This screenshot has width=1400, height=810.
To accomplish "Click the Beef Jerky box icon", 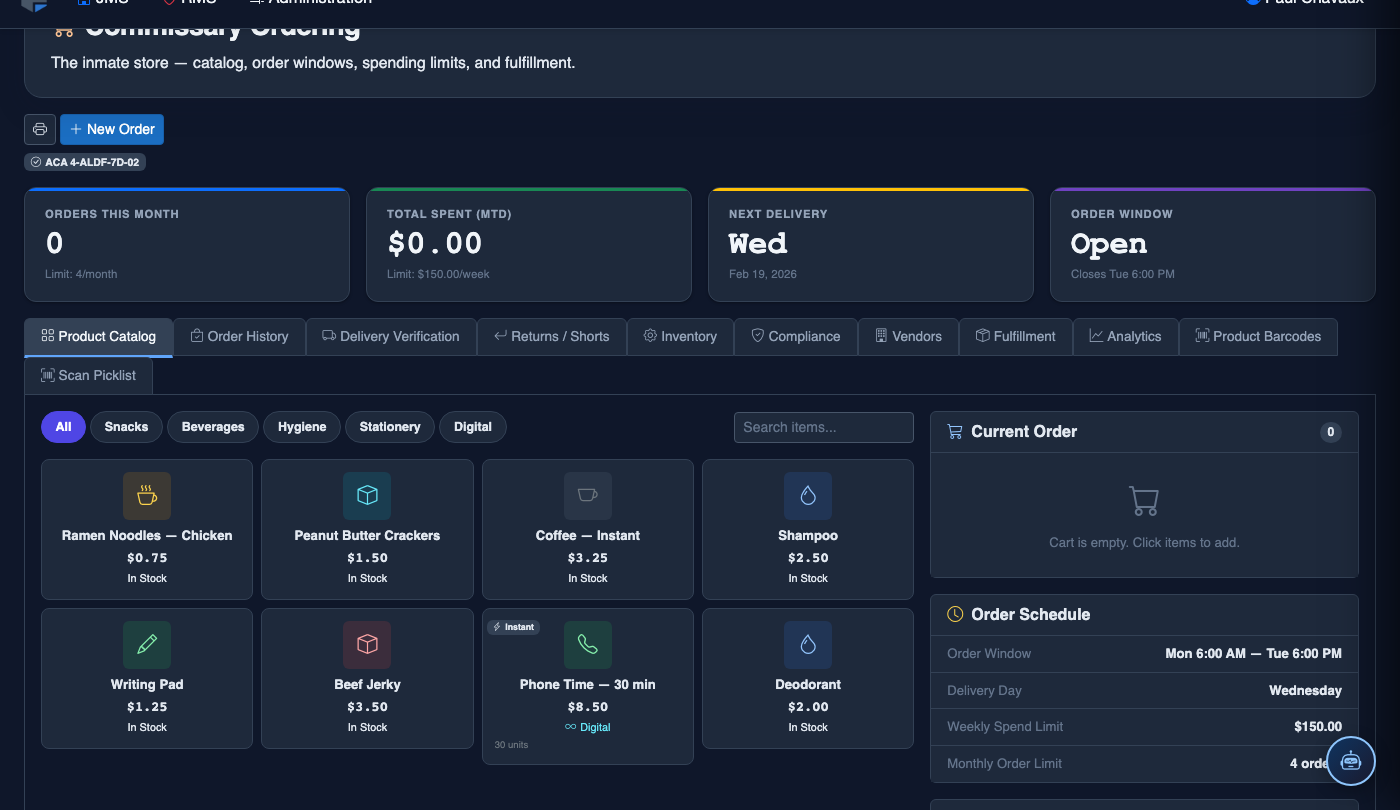I will 367,645.
